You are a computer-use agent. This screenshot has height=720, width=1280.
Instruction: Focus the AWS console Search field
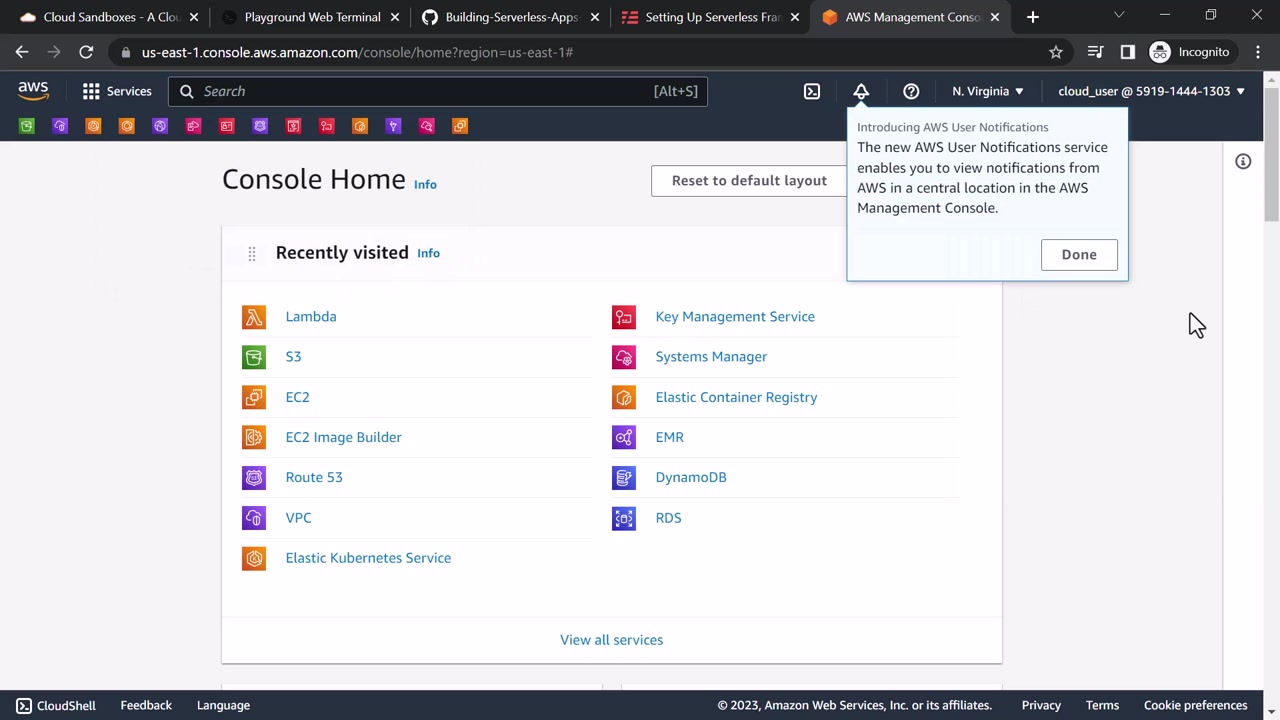(x=438, y=91)
